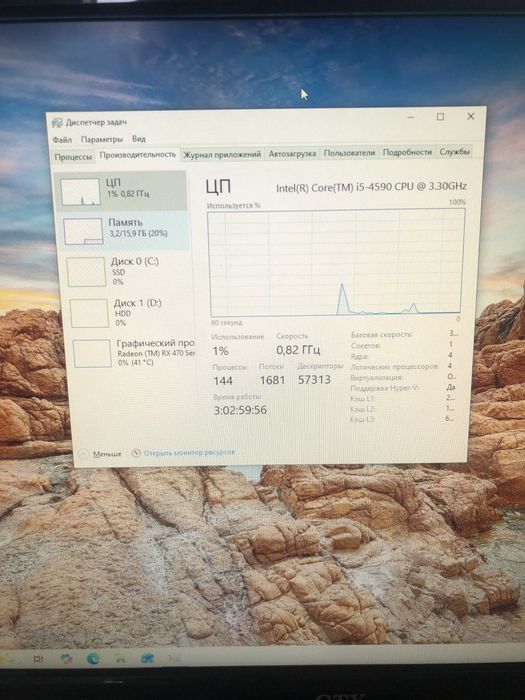
Task: Switch to the Процессы tab
Action: (73, 157)
